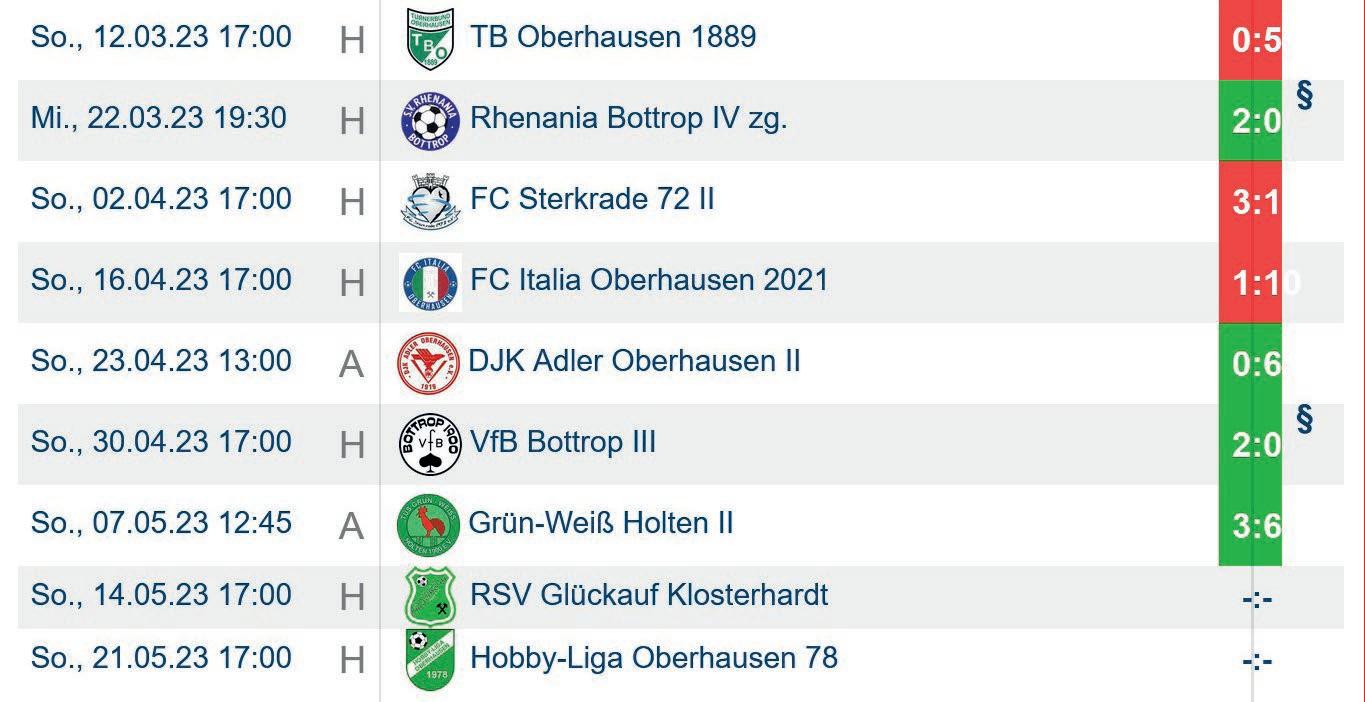Screen dimensions: 1365x702
Task: Open the FC Italia Oberhausen 2021 link
Action: click(649, 279)
